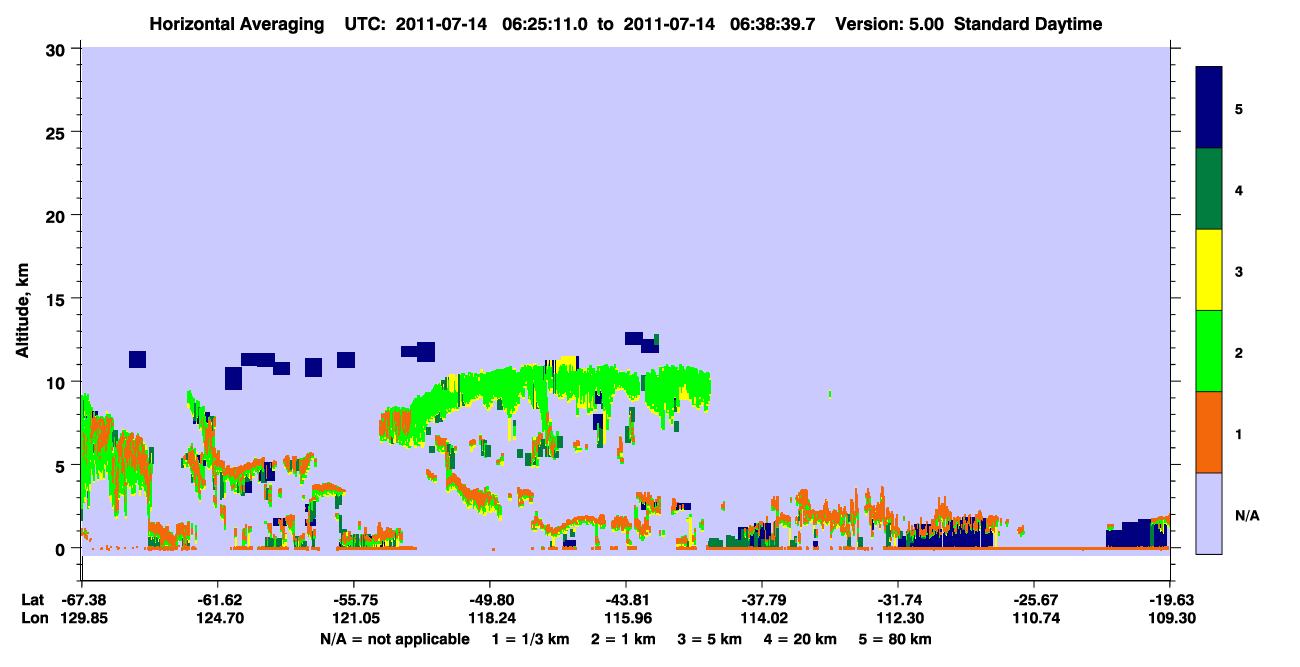Click '3 = 5 km' legend text
Screen dimensions: 1300x667
point(710,639)
